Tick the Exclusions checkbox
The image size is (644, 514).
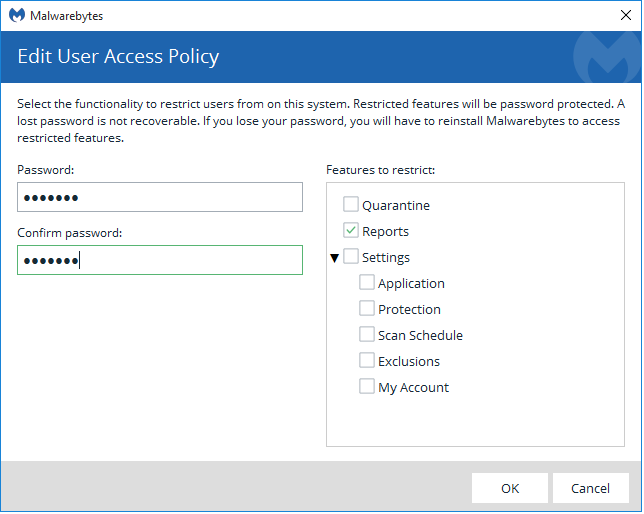click(367, 361)
